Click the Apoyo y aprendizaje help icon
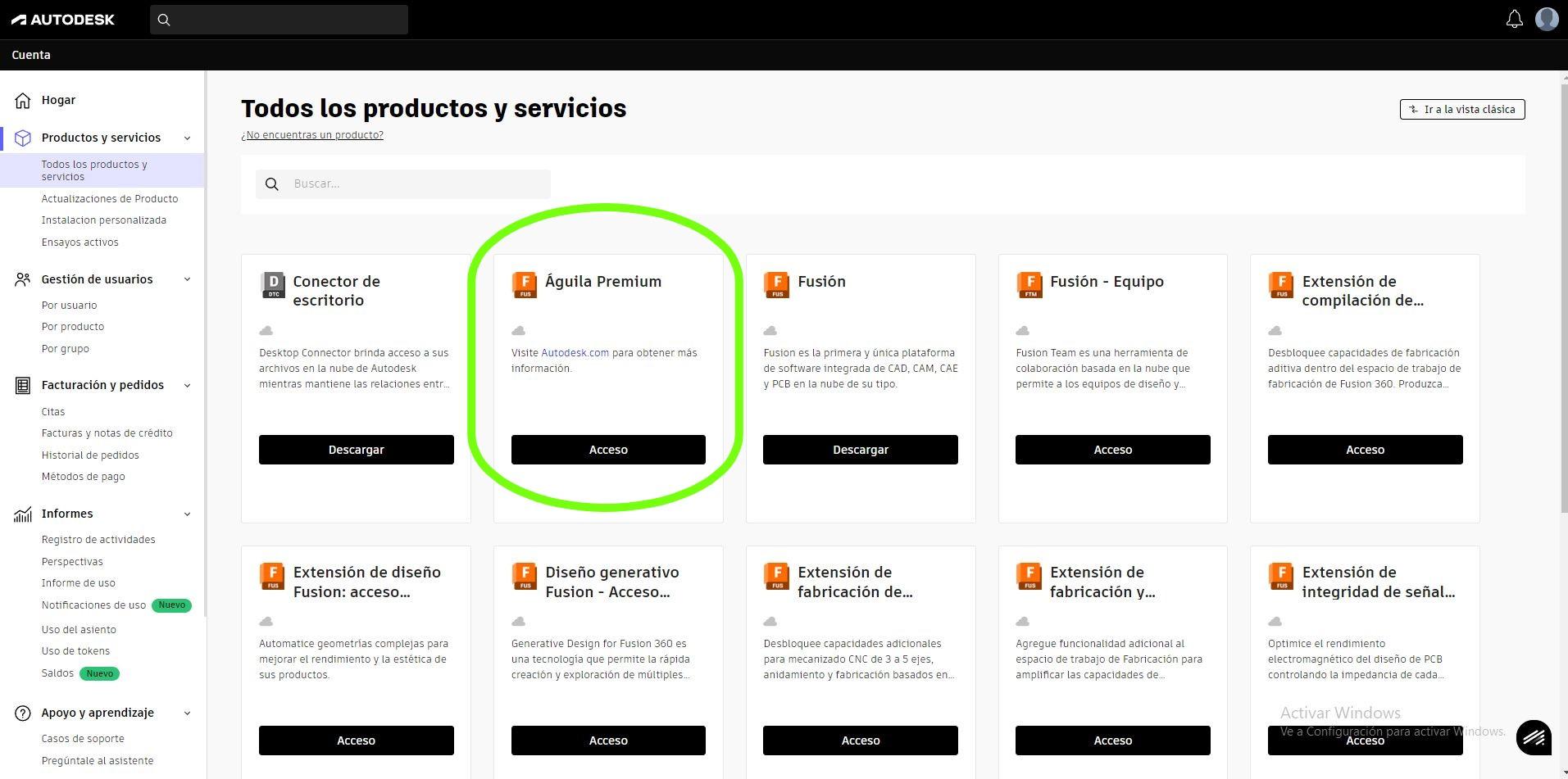Screen dimensions: 1568x779 click(x=23, y=713)
